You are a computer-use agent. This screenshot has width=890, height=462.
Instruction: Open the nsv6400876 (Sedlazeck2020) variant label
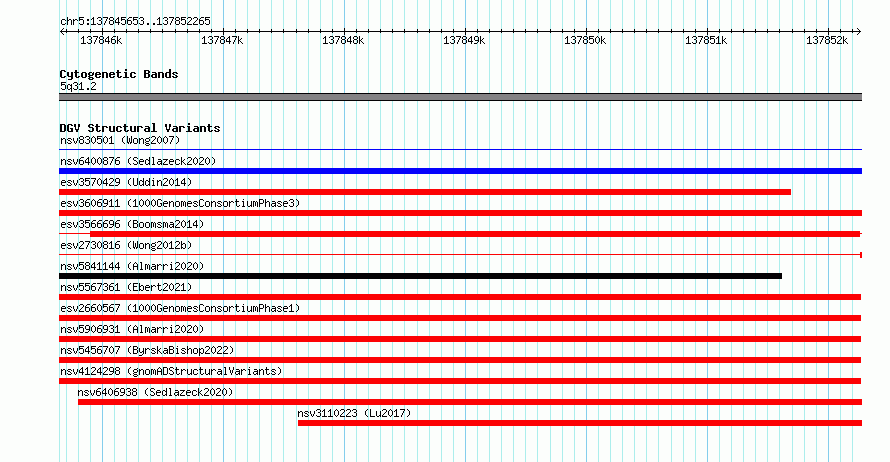point(138,161)
